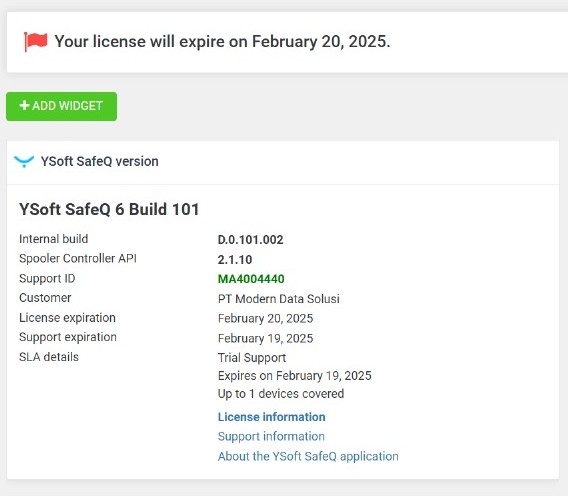Click the Spooler Controller API label
This screenshot has width=568, height=496.
point(78,258)
